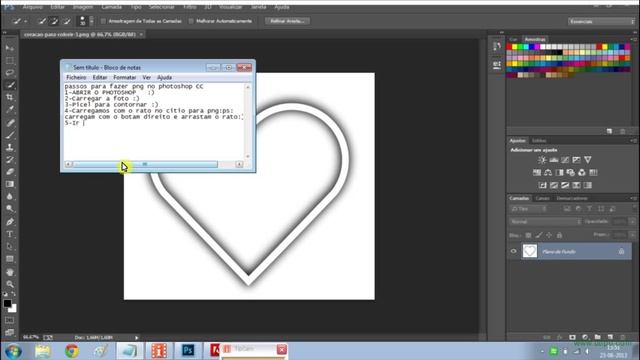The image size is (640, 360).
Task: Choose Add to Selection mode in options bar
Action: [x=54, y=21]
